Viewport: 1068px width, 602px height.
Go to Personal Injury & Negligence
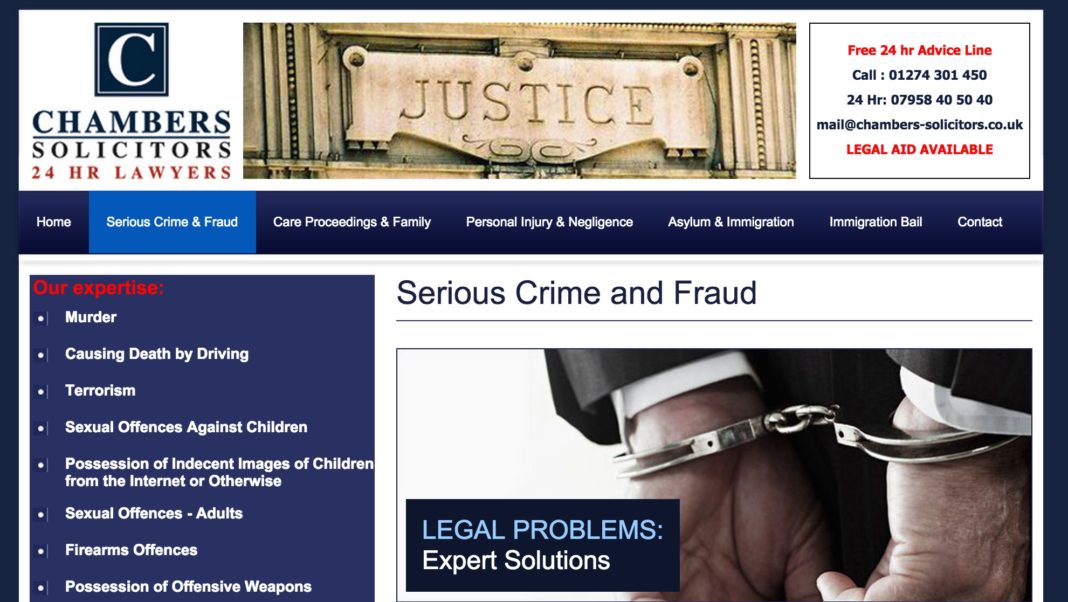tap(550, 222)
